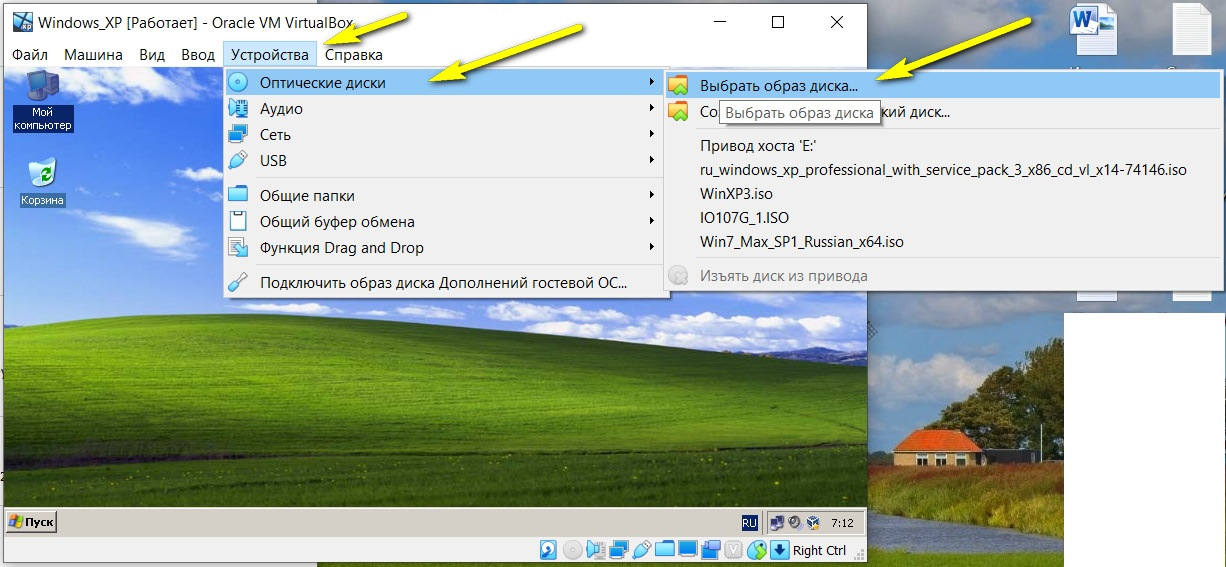Open the Машина menu

[x=93, y=55]
